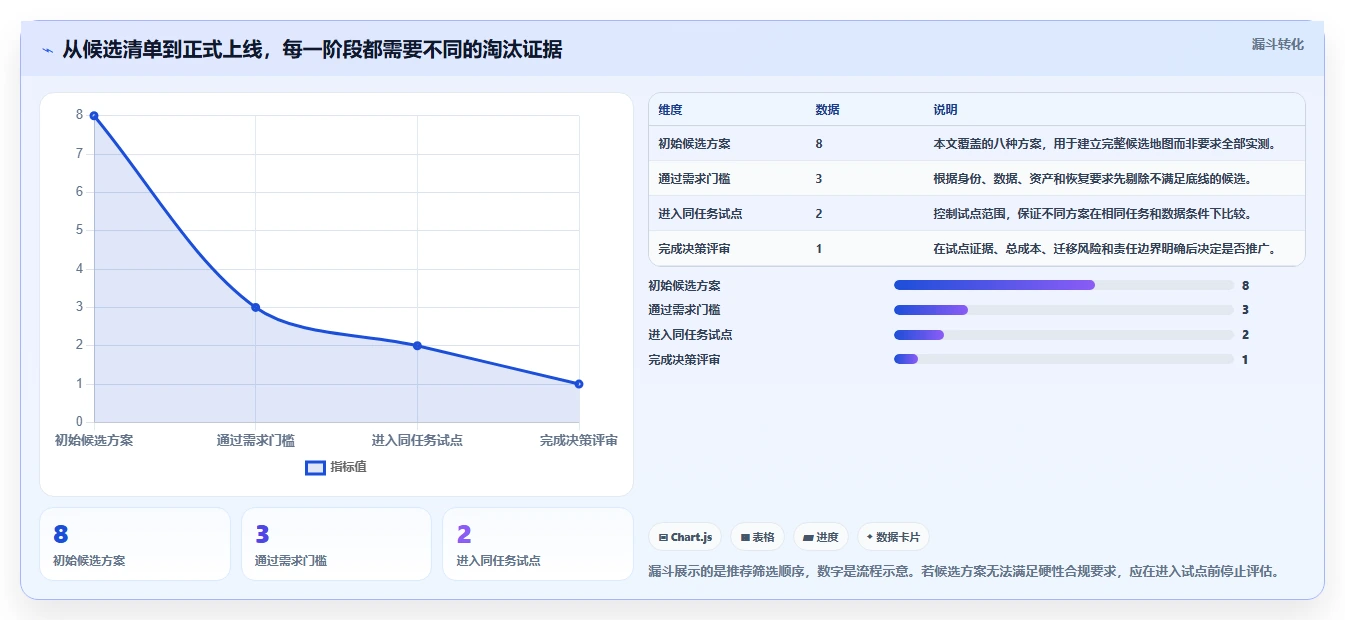Click table cell 进入同任务试点
Image resolution: width=1345 pixels, height=620 pixels.
click(x=700, y=214)
